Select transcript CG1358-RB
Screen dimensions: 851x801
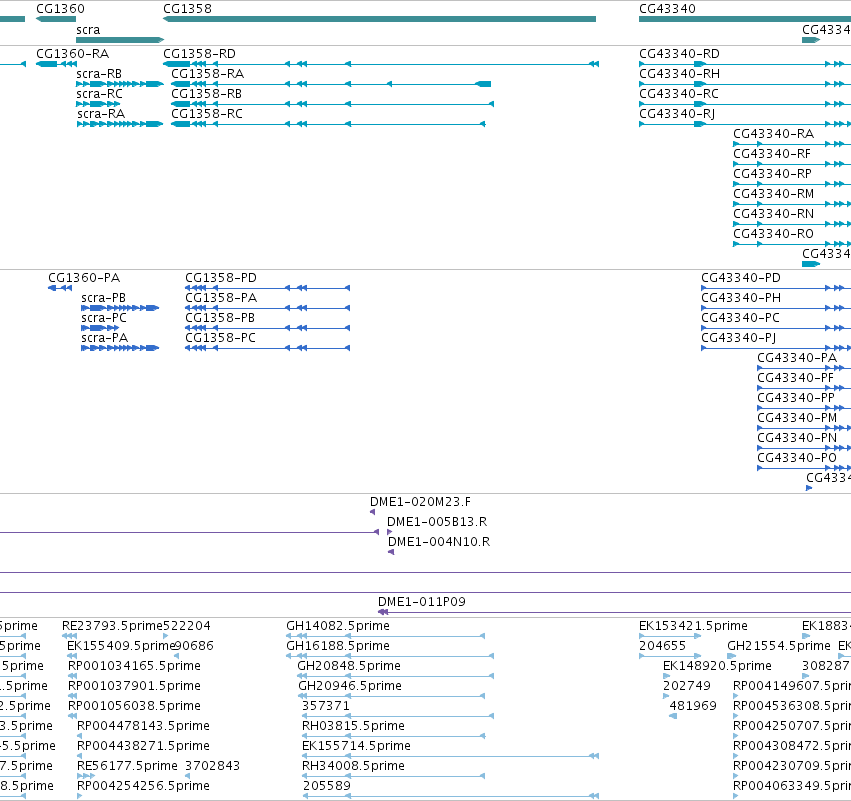coord(206,94)
